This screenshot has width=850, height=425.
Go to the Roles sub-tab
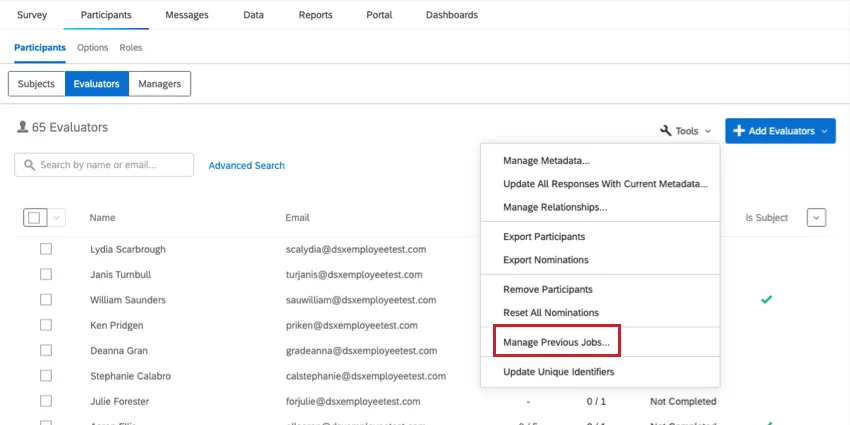pos(131,48)
